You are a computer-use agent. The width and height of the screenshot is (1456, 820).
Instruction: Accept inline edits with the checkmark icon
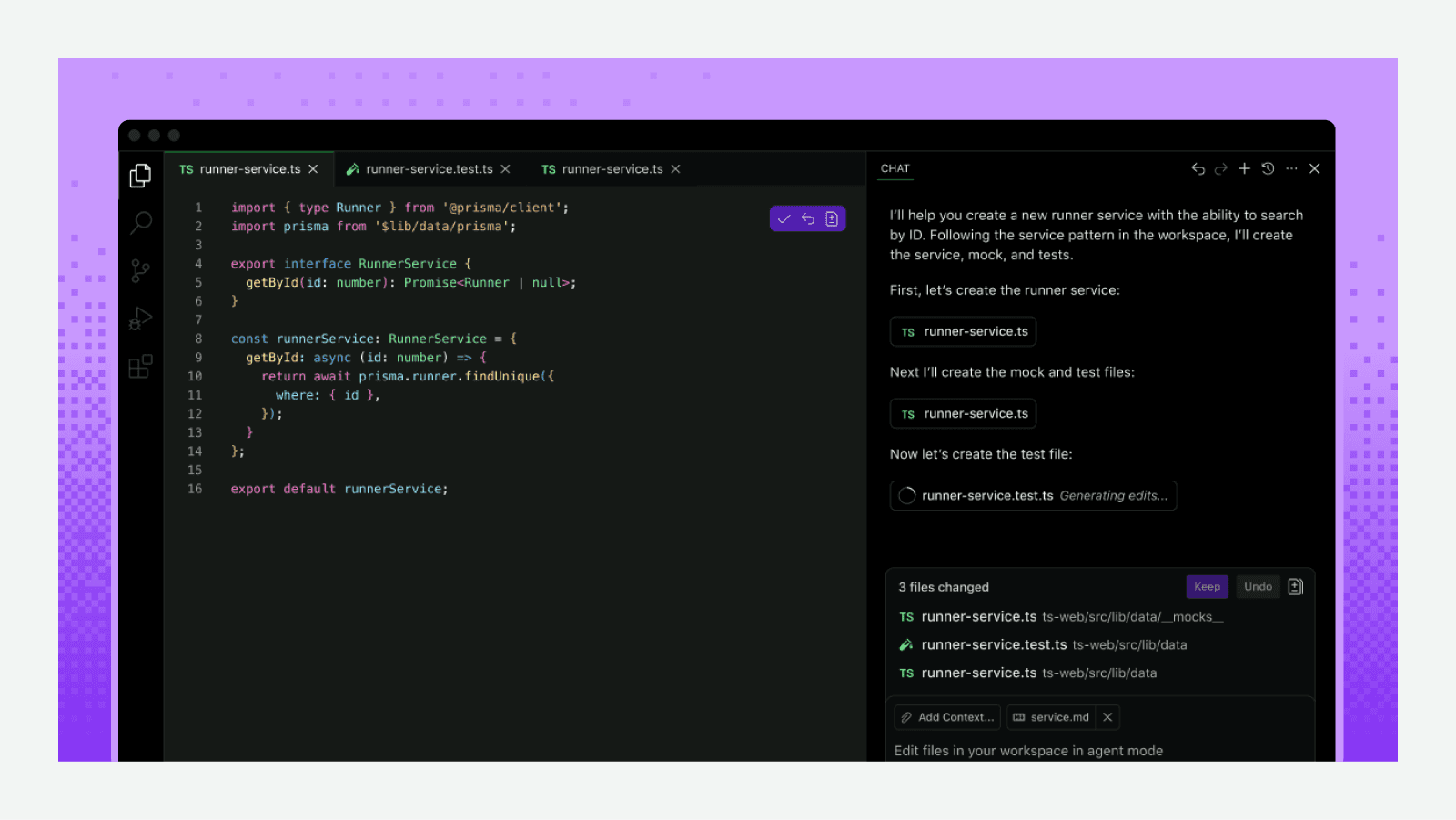click(x=784, y=218)
